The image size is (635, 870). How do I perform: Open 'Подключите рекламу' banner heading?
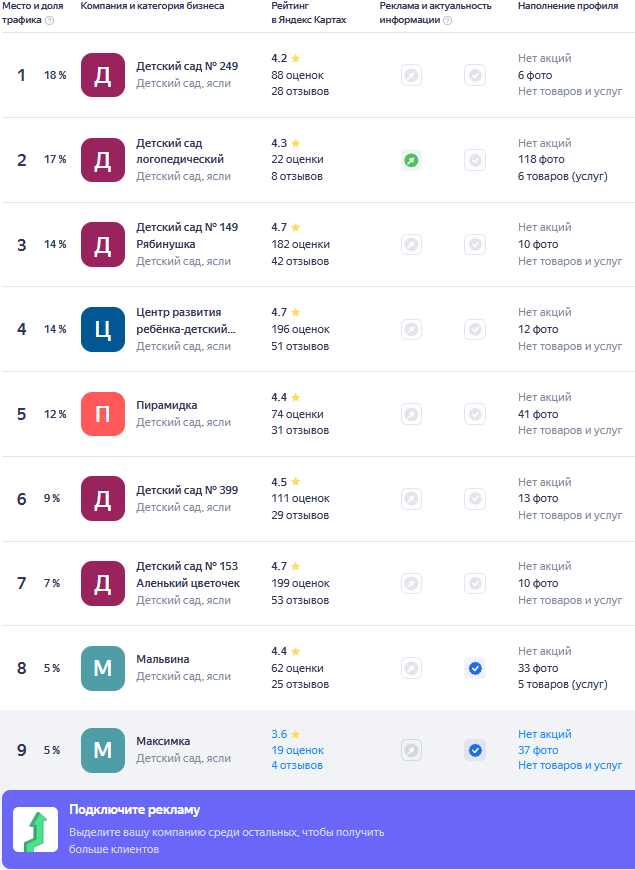134,810
